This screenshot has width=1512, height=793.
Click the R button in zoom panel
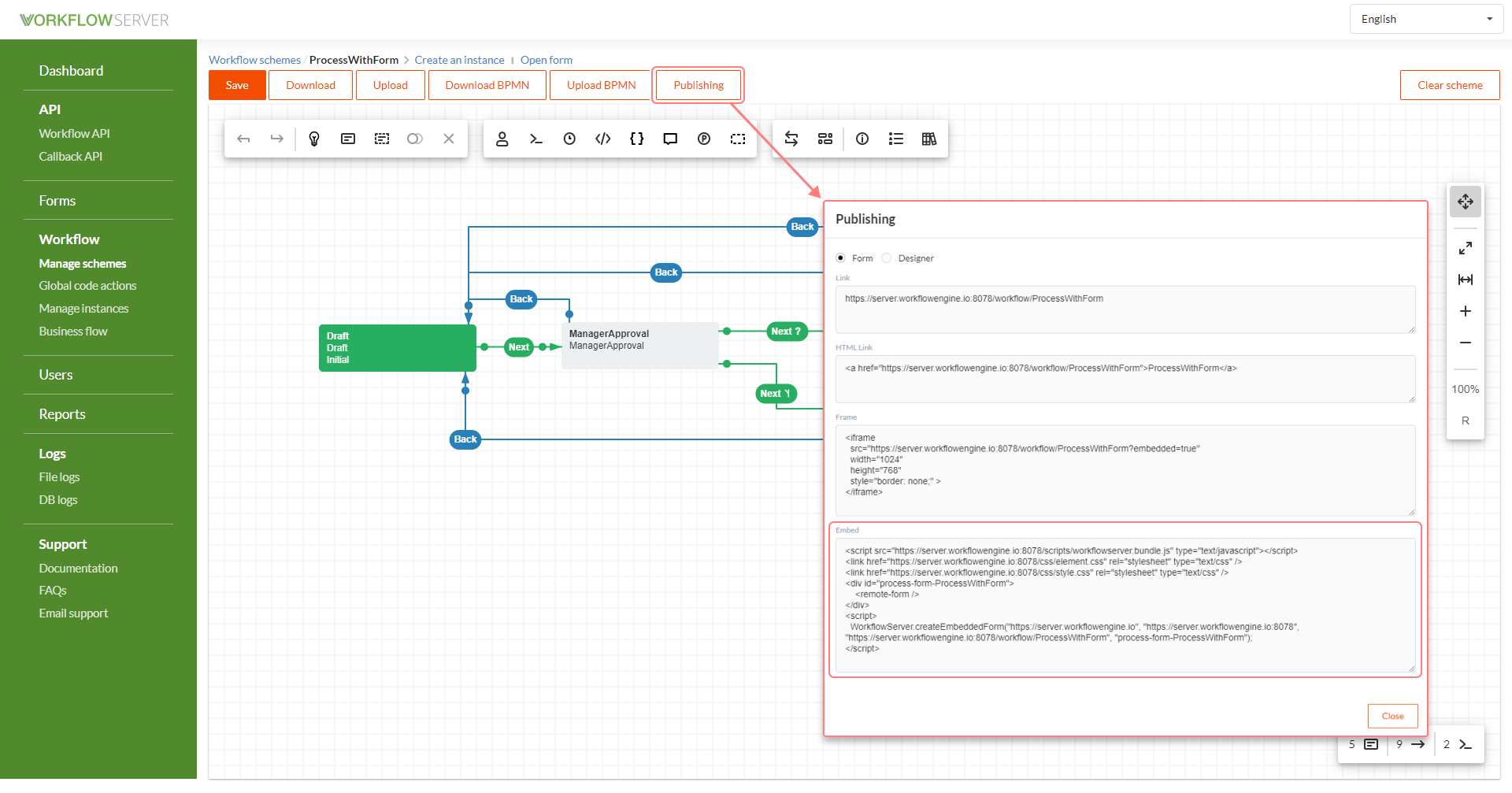click(x=1466, y=421)
